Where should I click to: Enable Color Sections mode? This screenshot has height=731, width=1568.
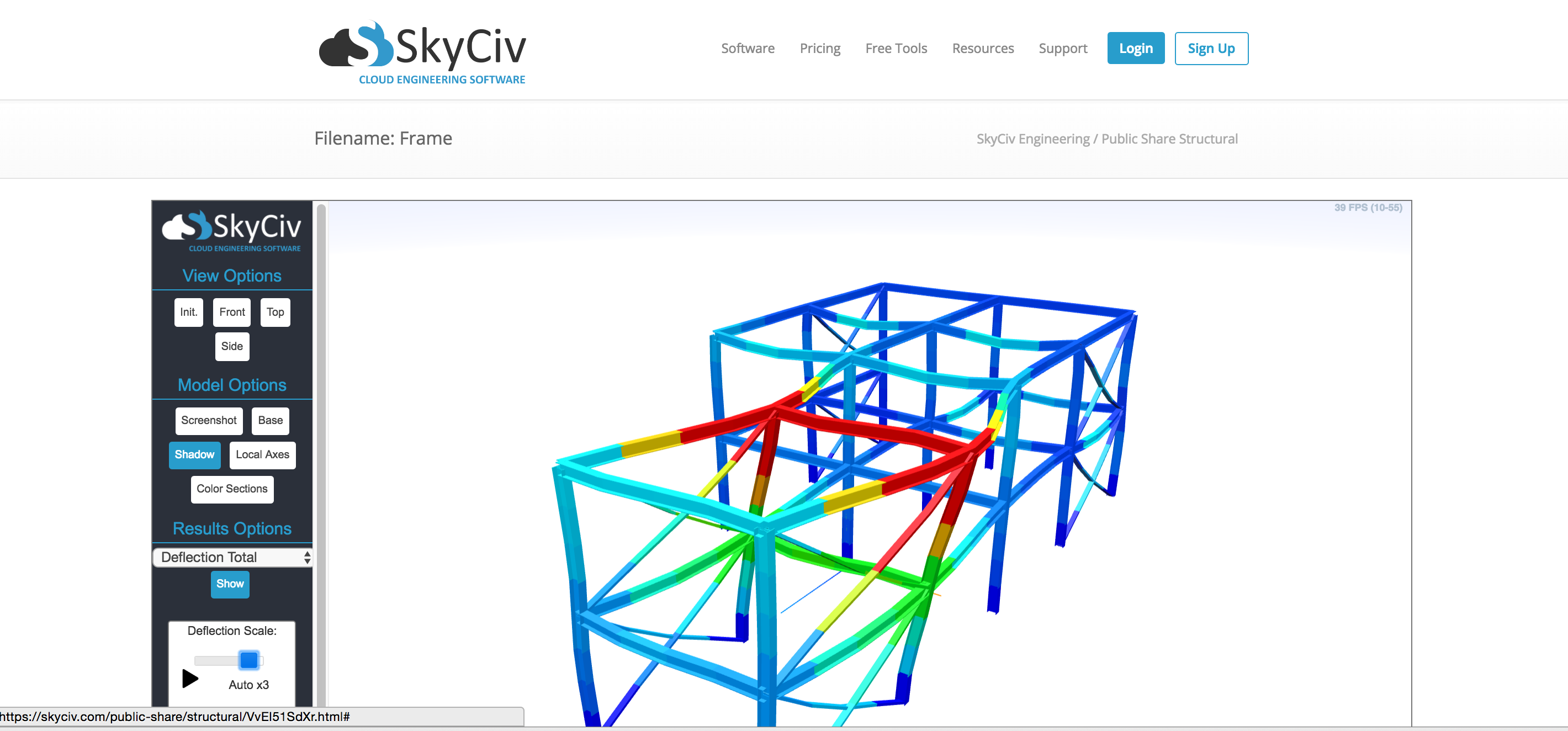point(232,489)
